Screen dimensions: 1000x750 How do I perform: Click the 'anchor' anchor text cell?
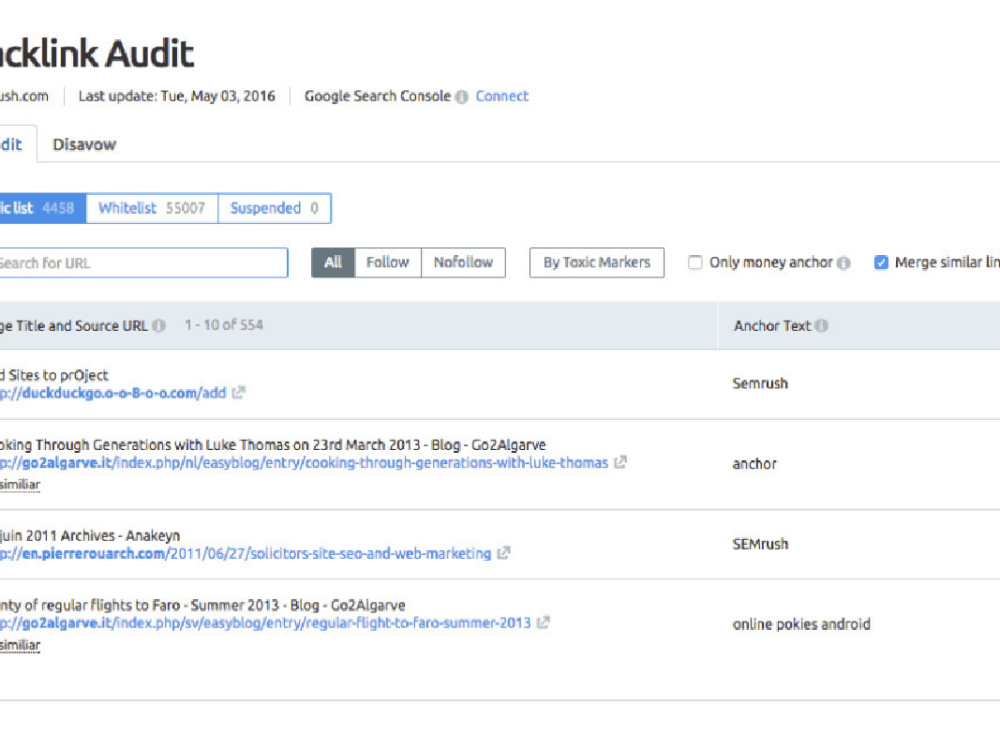[x=754, y=464]
